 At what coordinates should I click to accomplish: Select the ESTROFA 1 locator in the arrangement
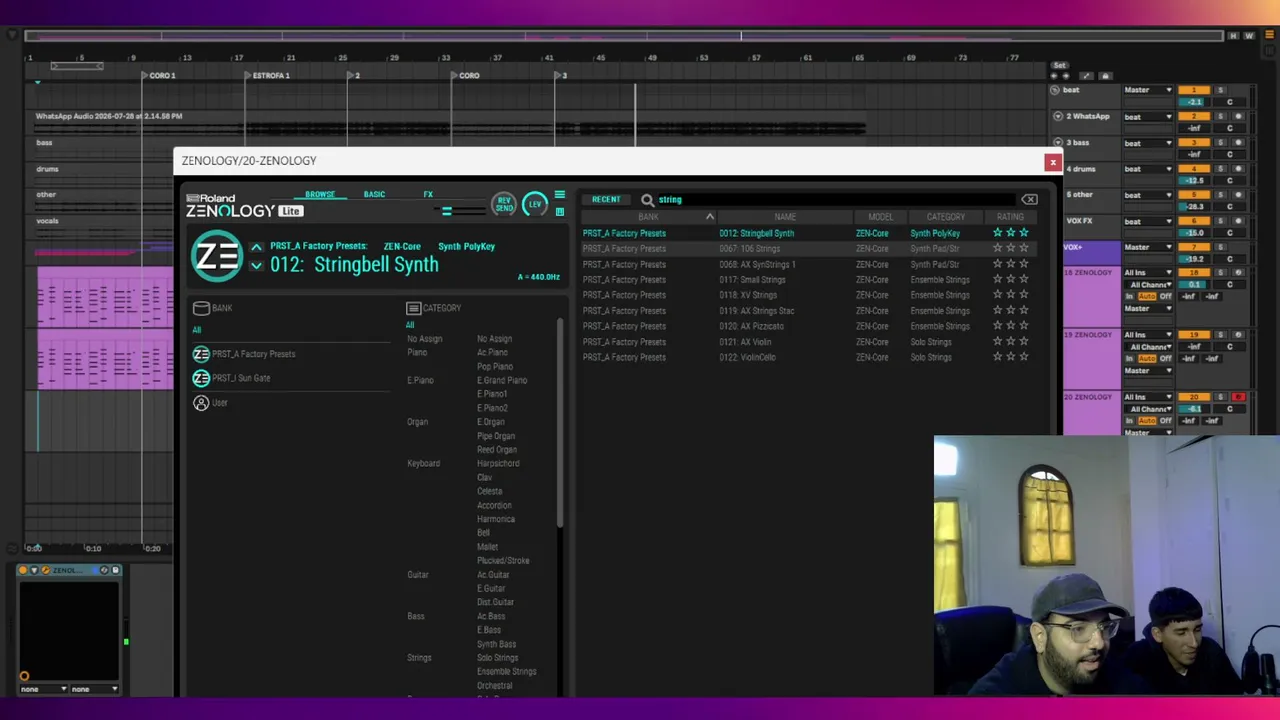tap(270, 76)
